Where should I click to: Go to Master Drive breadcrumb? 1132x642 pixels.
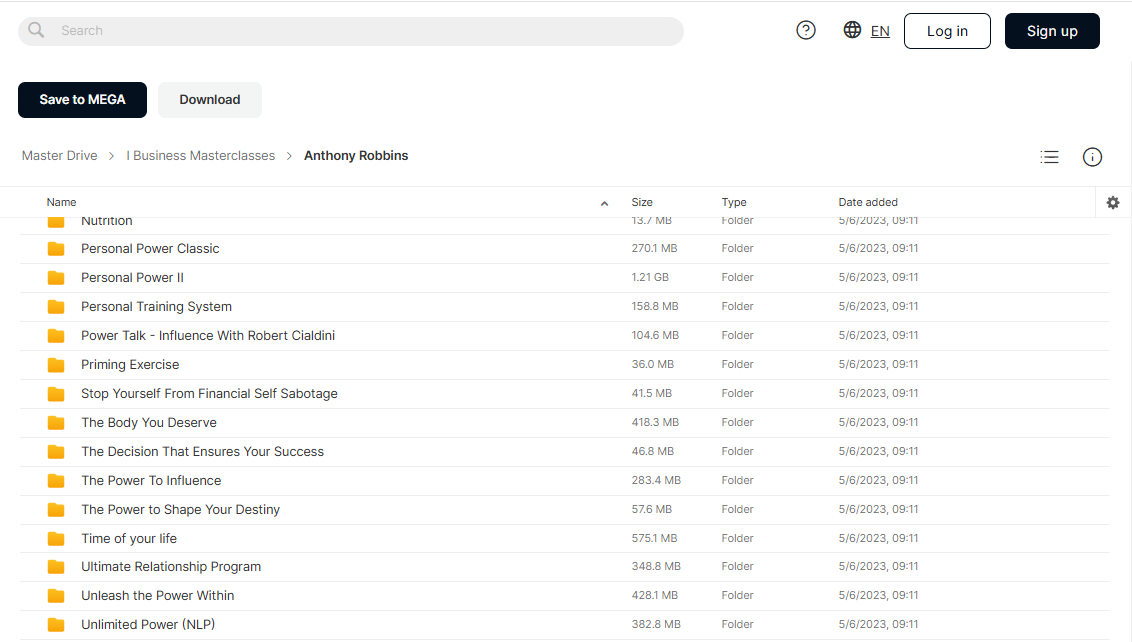[59, 156]
